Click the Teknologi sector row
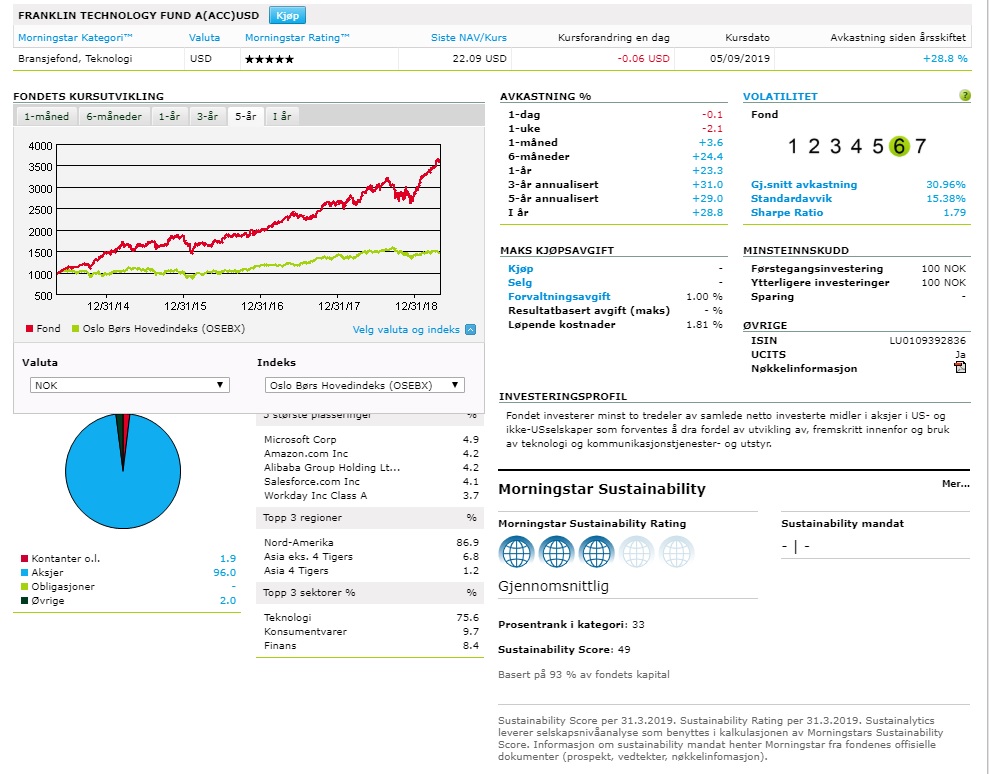The height and width of the screenshot is (774, 989). (371, 617)
